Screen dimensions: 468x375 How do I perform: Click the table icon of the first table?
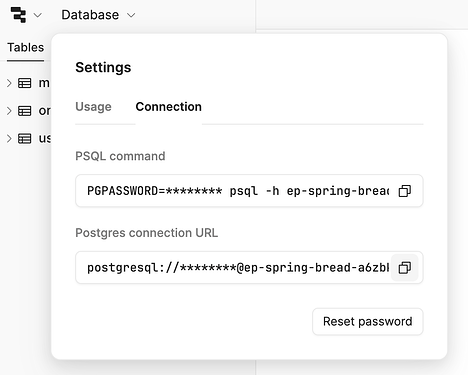(x=25, y=83)
